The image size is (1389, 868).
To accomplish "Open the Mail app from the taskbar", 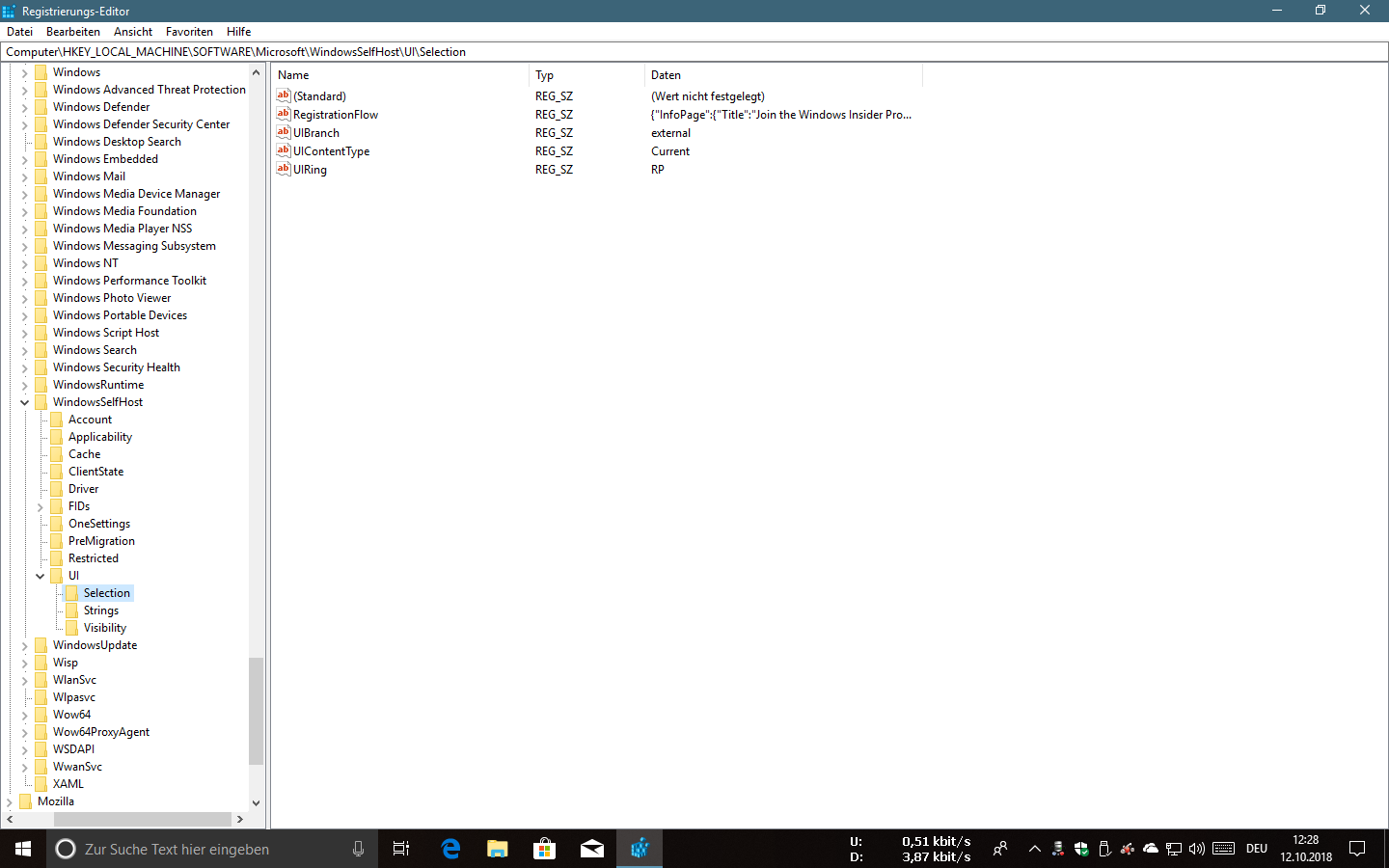I will (592, 849).
